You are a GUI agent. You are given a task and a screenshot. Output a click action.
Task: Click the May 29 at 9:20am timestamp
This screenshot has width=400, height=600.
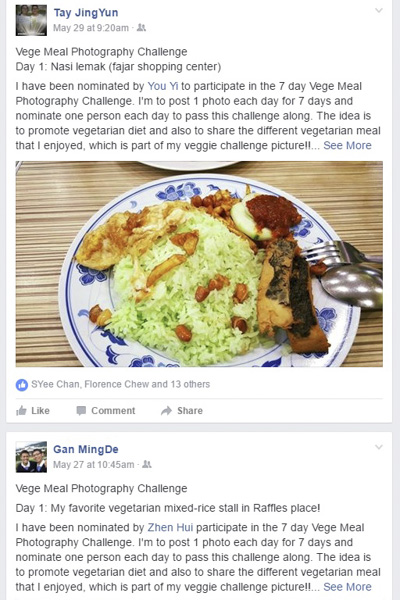(x=91, y=28)
